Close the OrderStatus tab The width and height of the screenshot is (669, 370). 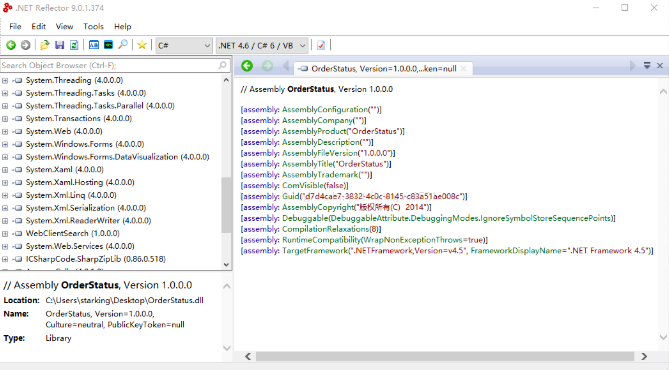tap(464, 68)
